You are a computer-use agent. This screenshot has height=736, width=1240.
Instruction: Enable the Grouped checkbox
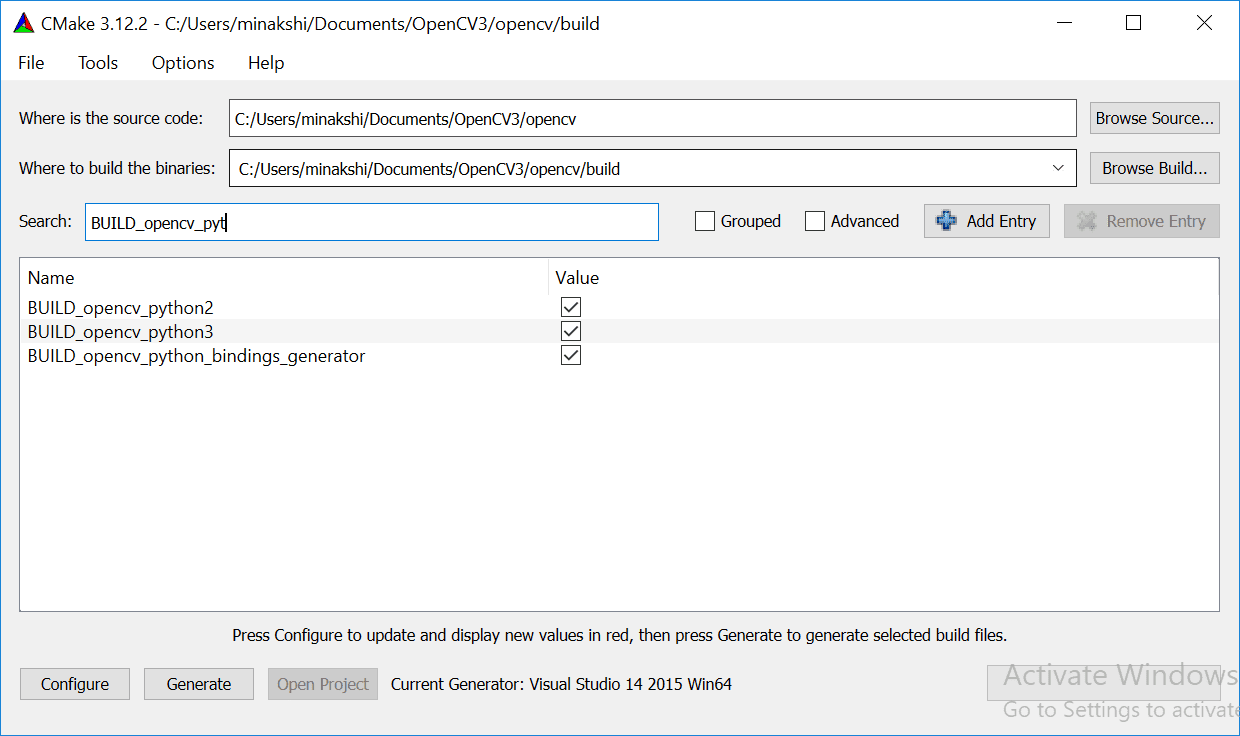(x=705, y=221)
